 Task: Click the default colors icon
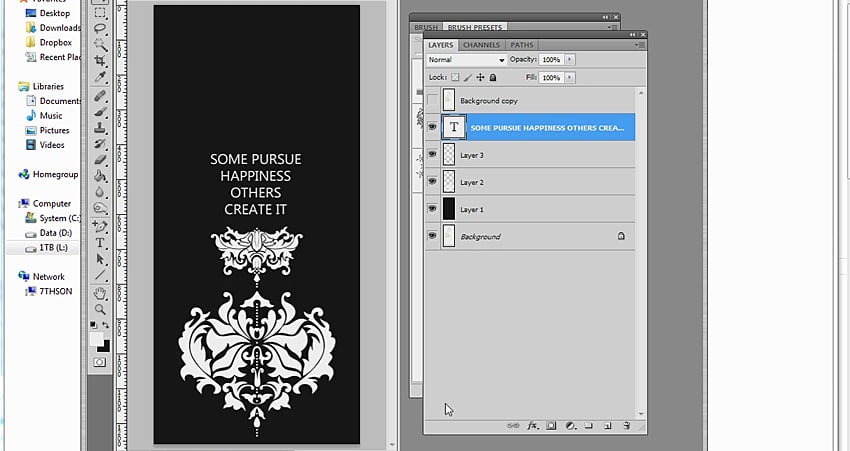pos(94,325)
